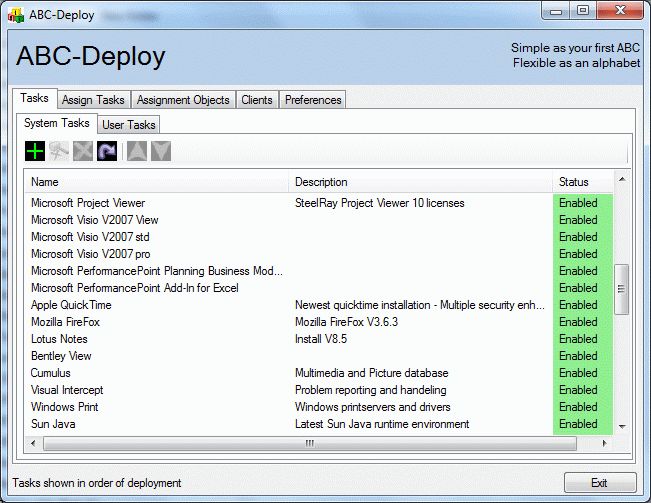Click the horizontal scrollbar right arrow

tap(604, 443)
